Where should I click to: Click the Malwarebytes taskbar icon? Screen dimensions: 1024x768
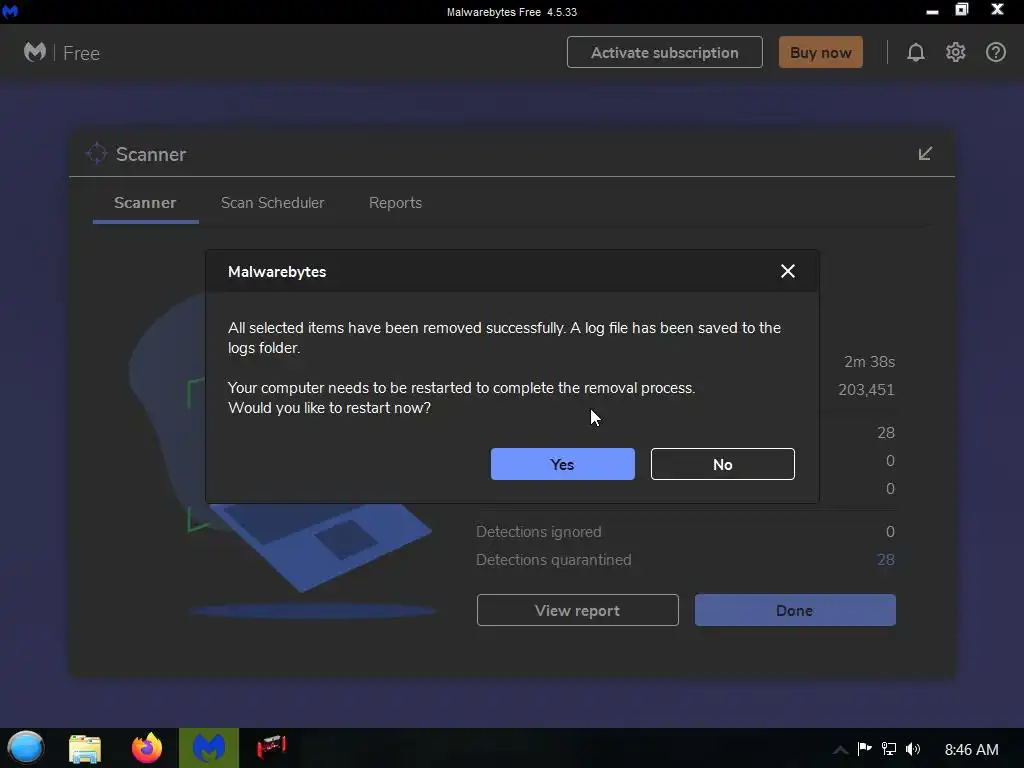pos(209,748)
